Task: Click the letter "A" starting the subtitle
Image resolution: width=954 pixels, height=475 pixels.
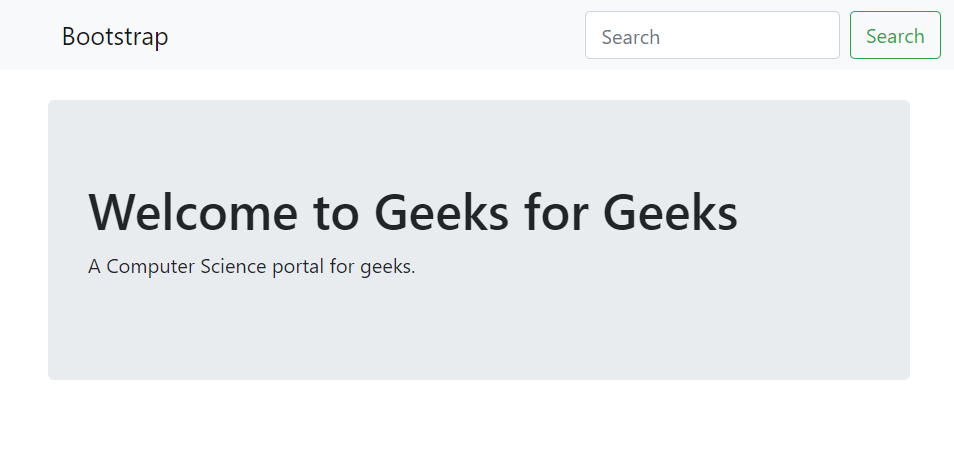Action: point(94,267)
